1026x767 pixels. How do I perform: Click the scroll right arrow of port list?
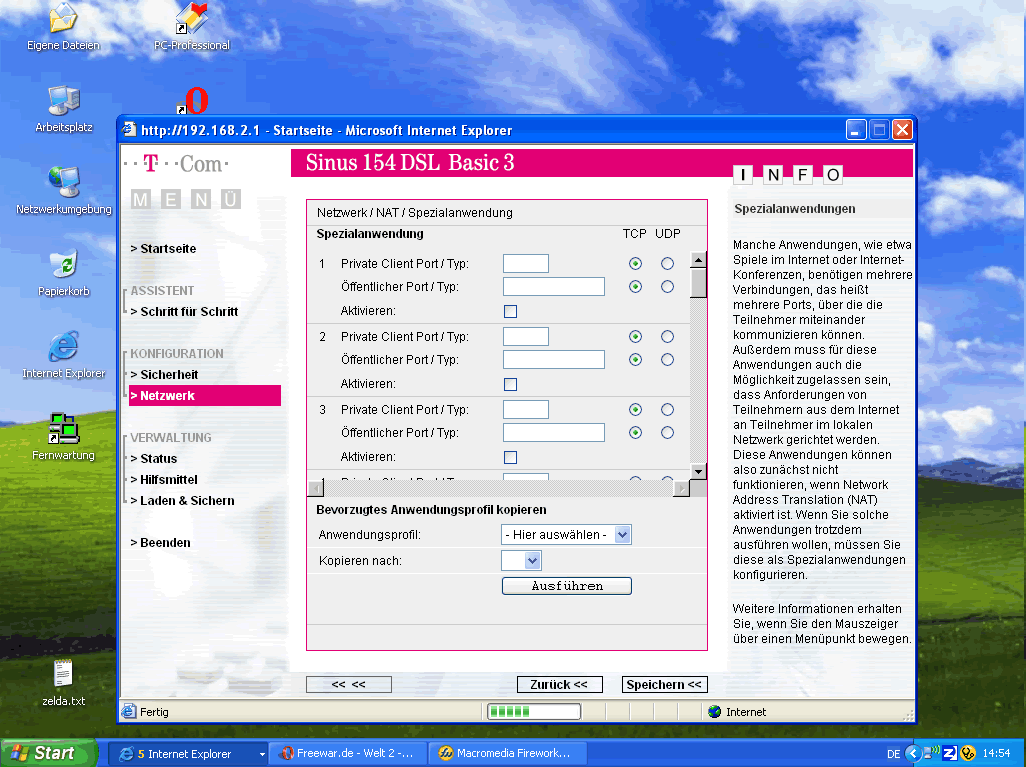coord(681,488)
